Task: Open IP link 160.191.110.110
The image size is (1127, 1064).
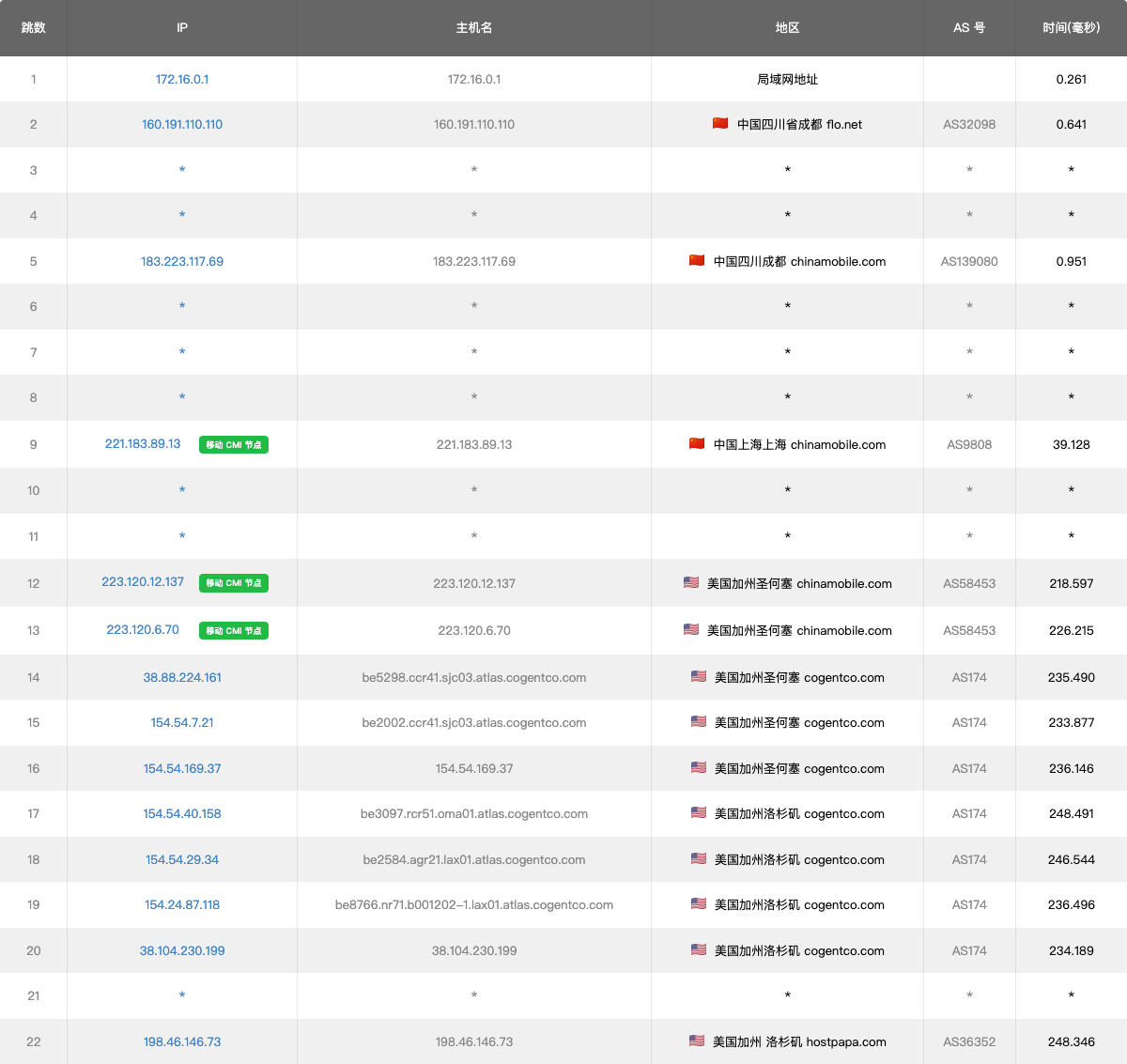Action: (182, 124)
